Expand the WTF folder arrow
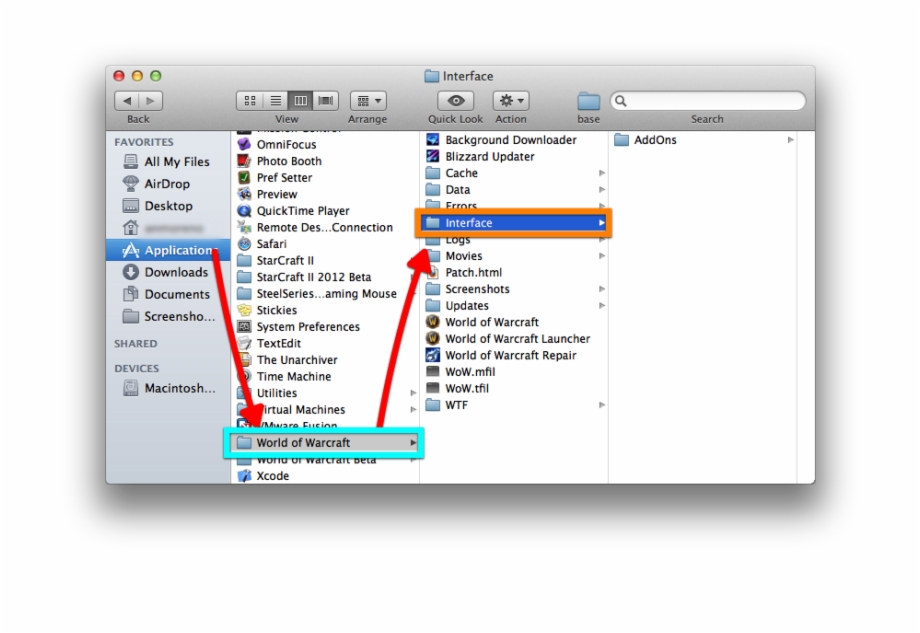 [601, 405]
